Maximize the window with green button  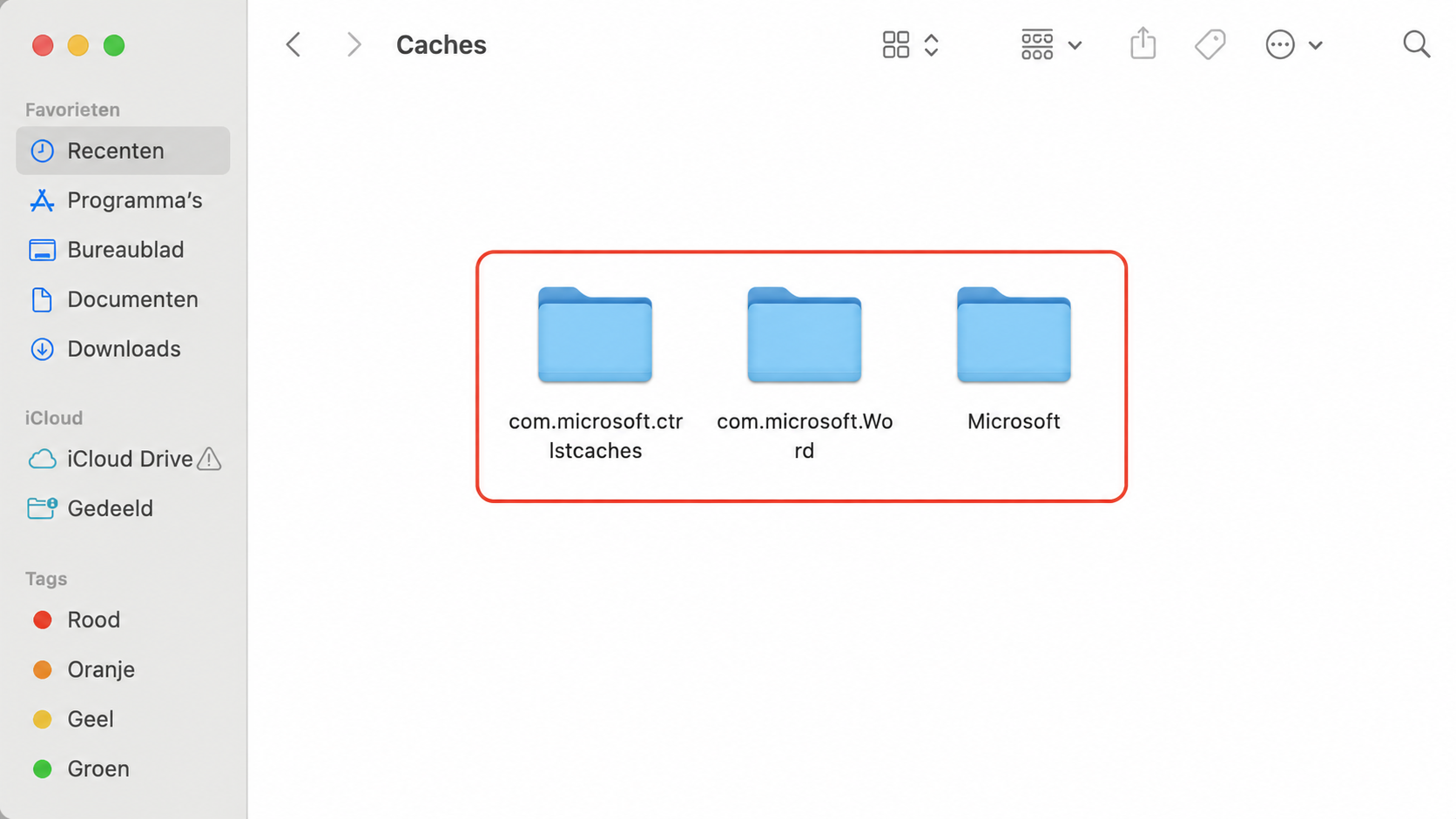pyautogui.click(x=114, y=45)
